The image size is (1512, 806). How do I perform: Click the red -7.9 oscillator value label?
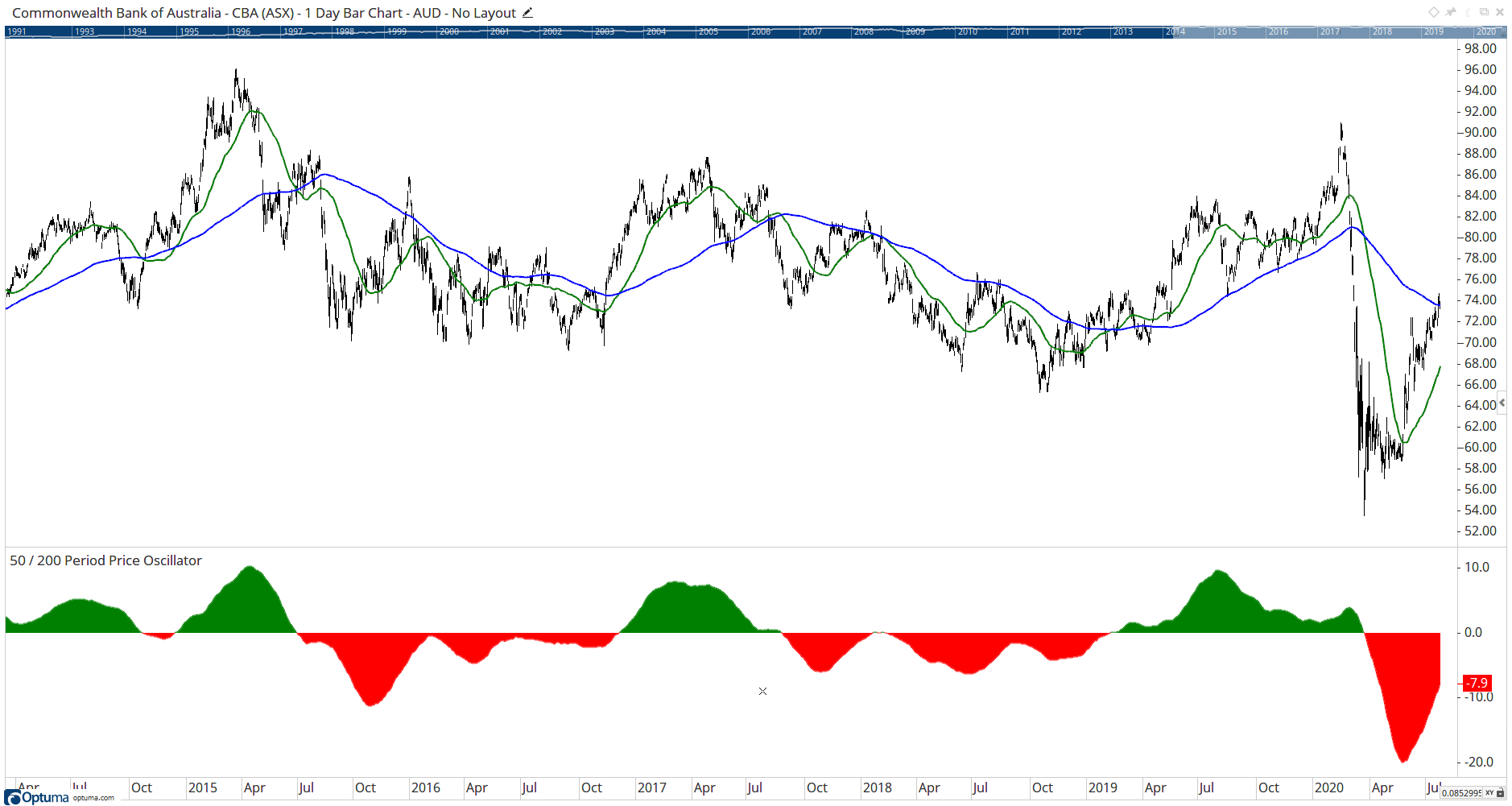(1477, 683)
